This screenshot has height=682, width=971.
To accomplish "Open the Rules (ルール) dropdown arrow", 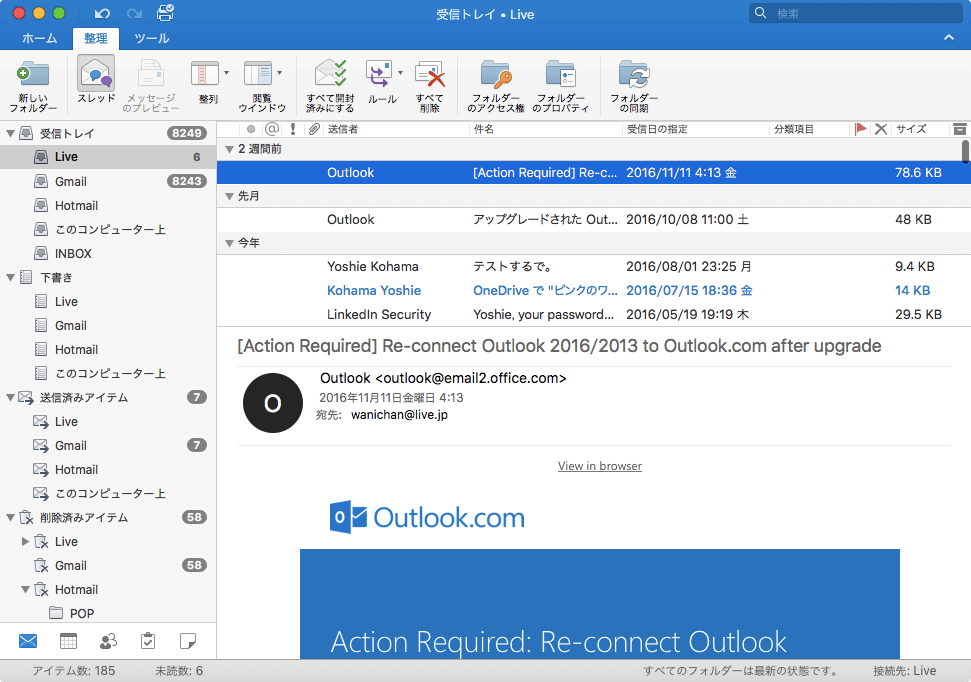I will click(x=400, y=73).
